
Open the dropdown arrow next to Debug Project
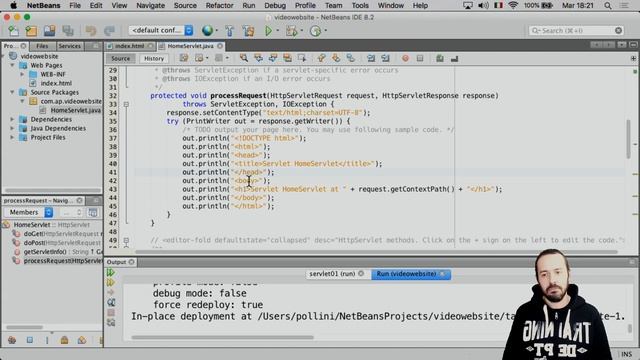click(x=301, y=31)
